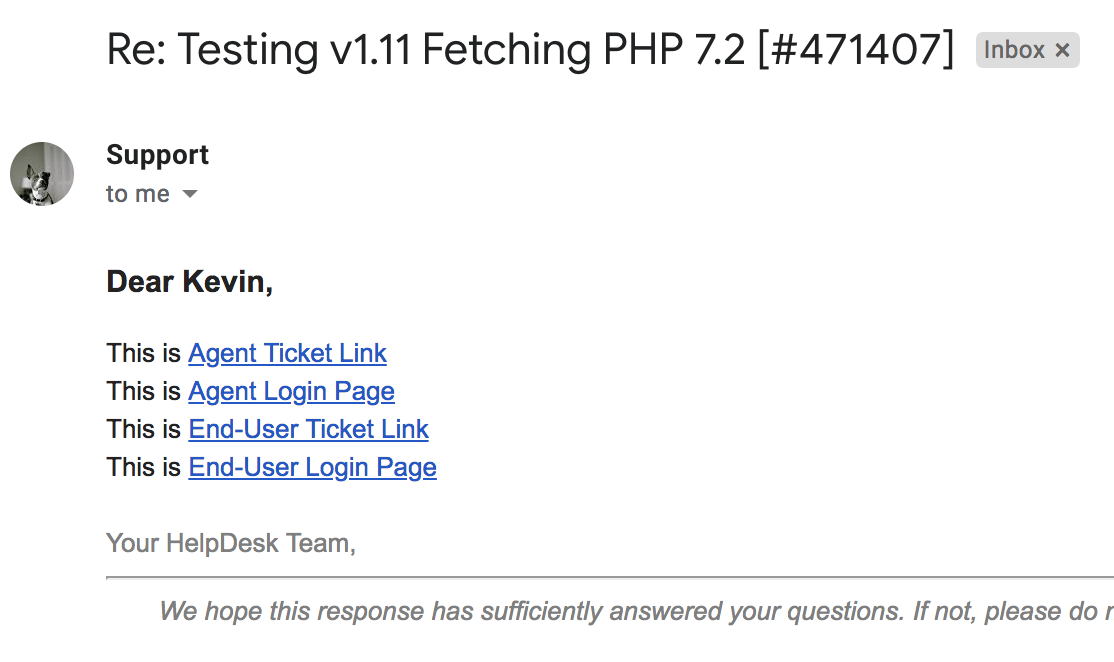Remove the Inbox label with its X
This screenshot has height=662, width=1114.
[1062, 50]
